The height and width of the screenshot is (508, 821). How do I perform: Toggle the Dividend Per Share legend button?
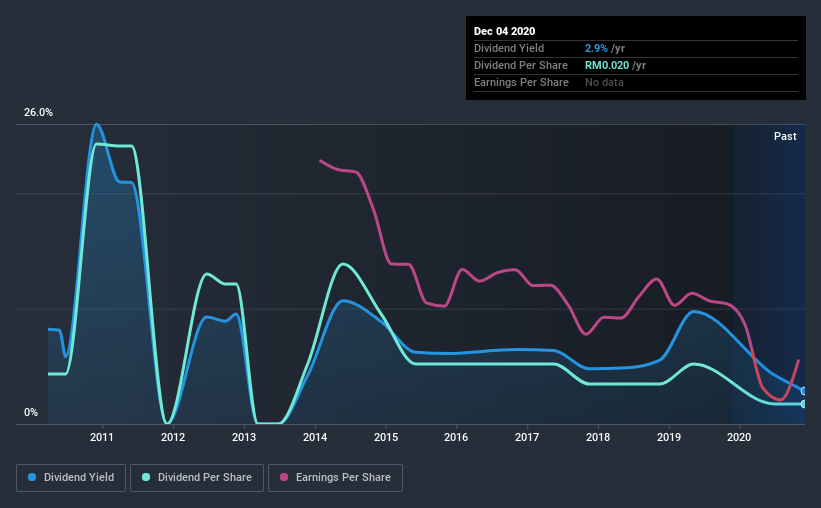coord(197,478)
